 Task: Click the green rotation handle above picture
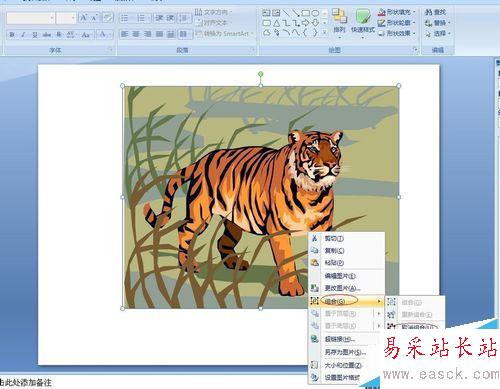coord(261,74)
